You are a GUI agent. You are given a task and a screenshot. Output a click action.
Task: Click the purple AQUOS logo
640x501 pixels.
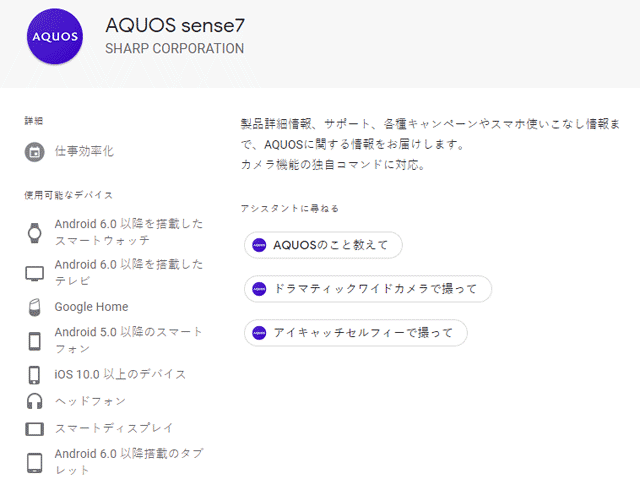coord(55,36)
